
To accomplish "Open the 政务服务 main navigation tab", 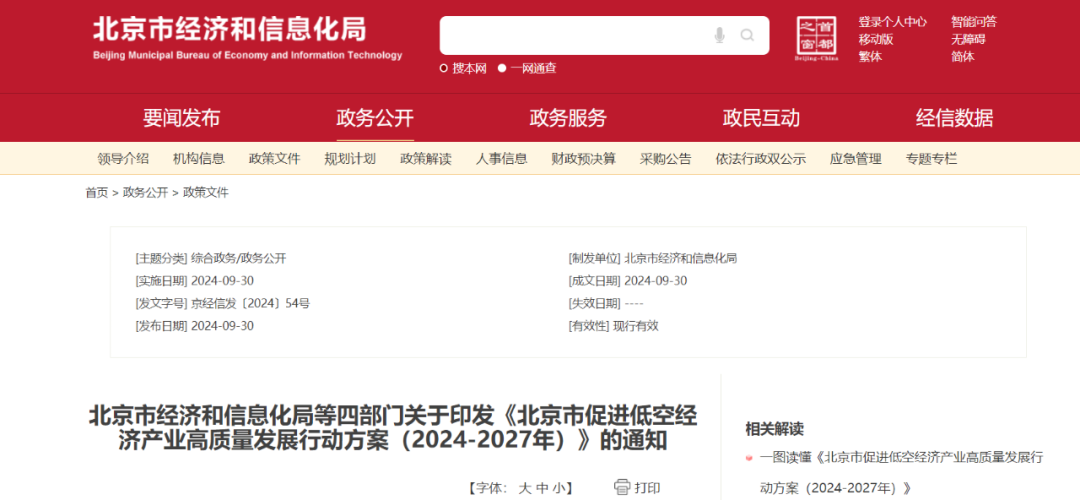I will [x=568, y=118].
